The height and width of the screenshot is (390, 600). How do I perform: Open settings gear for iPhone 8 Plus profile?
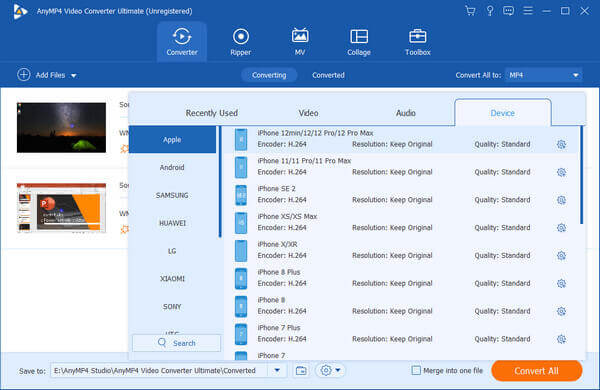(x=561, y=283)
